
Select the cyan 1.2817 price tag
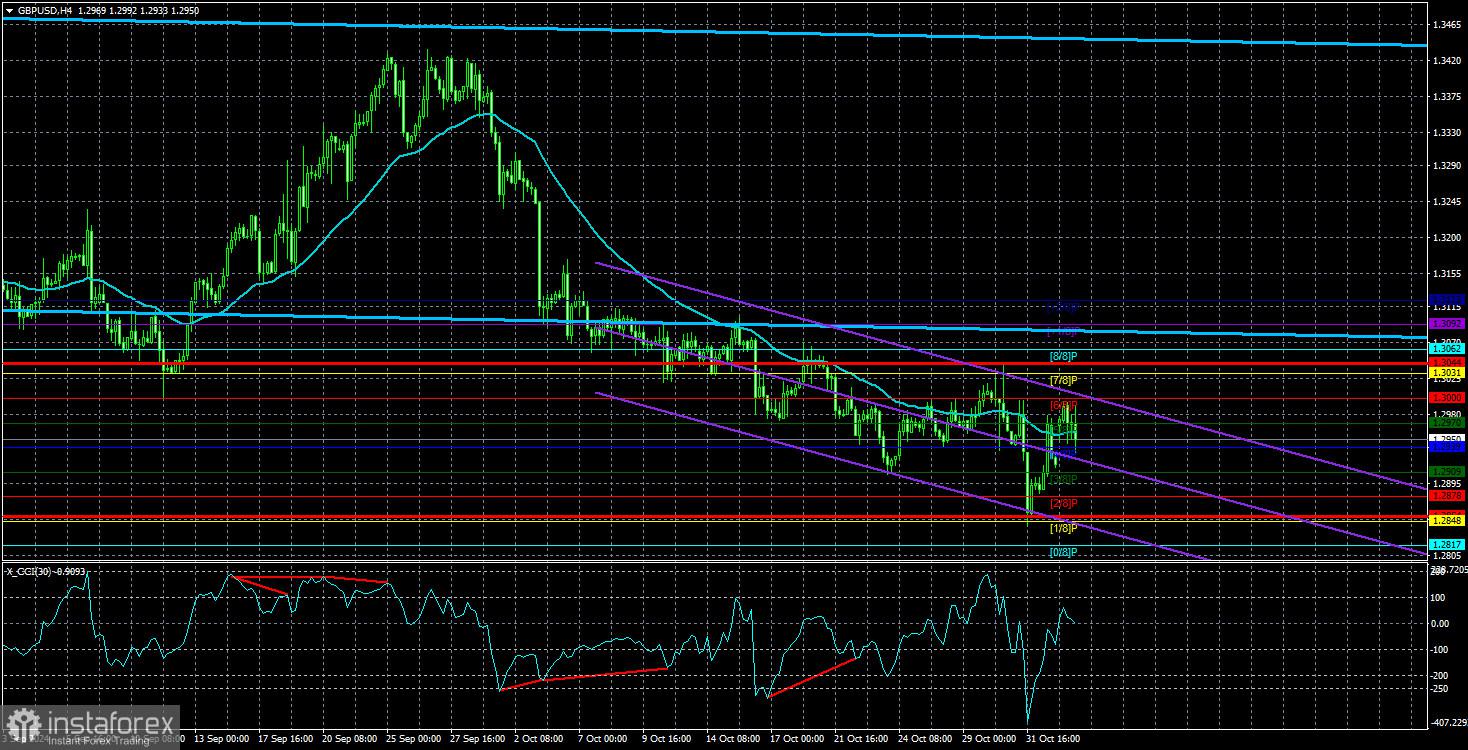click(x=1447, y=545)
